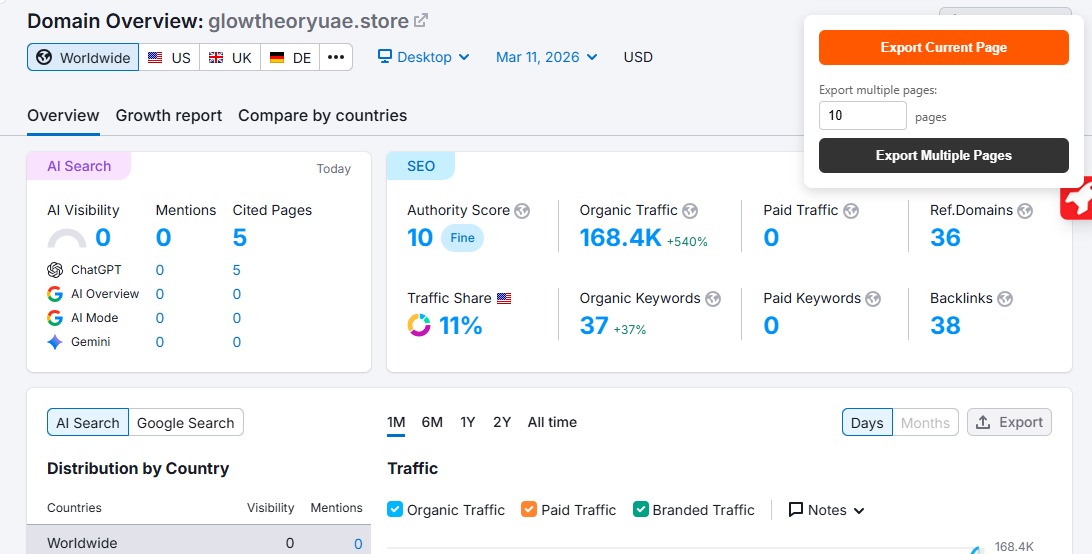Set chart range to 1Y
This screenshot has height=554, width=1092.
[467, 422]
